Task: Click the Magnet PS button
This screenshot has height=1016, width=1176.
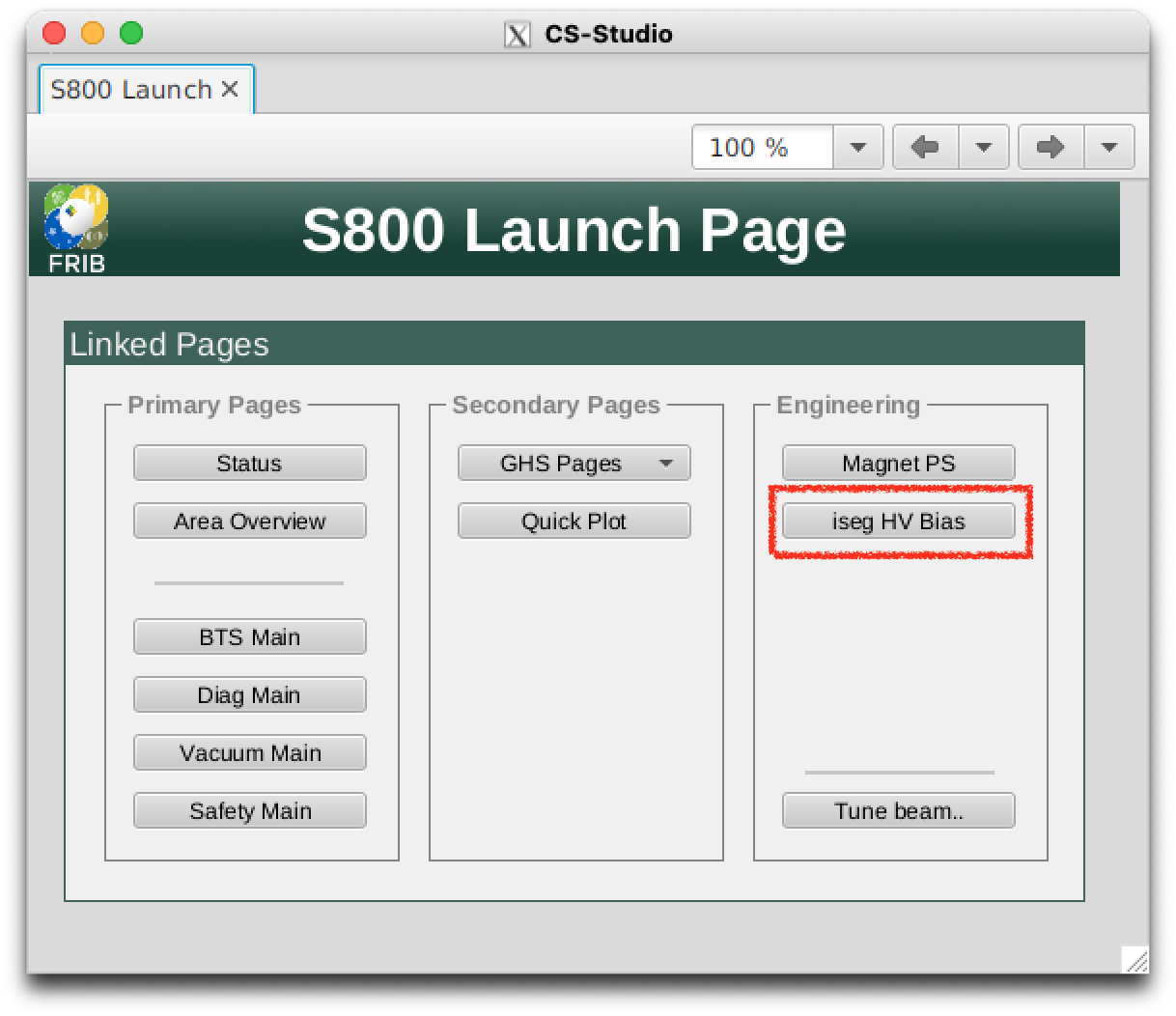Action: pyautogui.click(x=898, y=464)
